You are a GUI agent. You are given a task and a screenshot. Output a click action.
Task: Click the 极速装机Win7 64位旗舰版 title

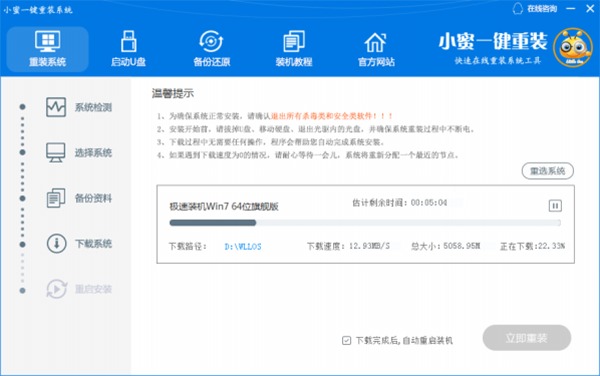coord(224,207)
